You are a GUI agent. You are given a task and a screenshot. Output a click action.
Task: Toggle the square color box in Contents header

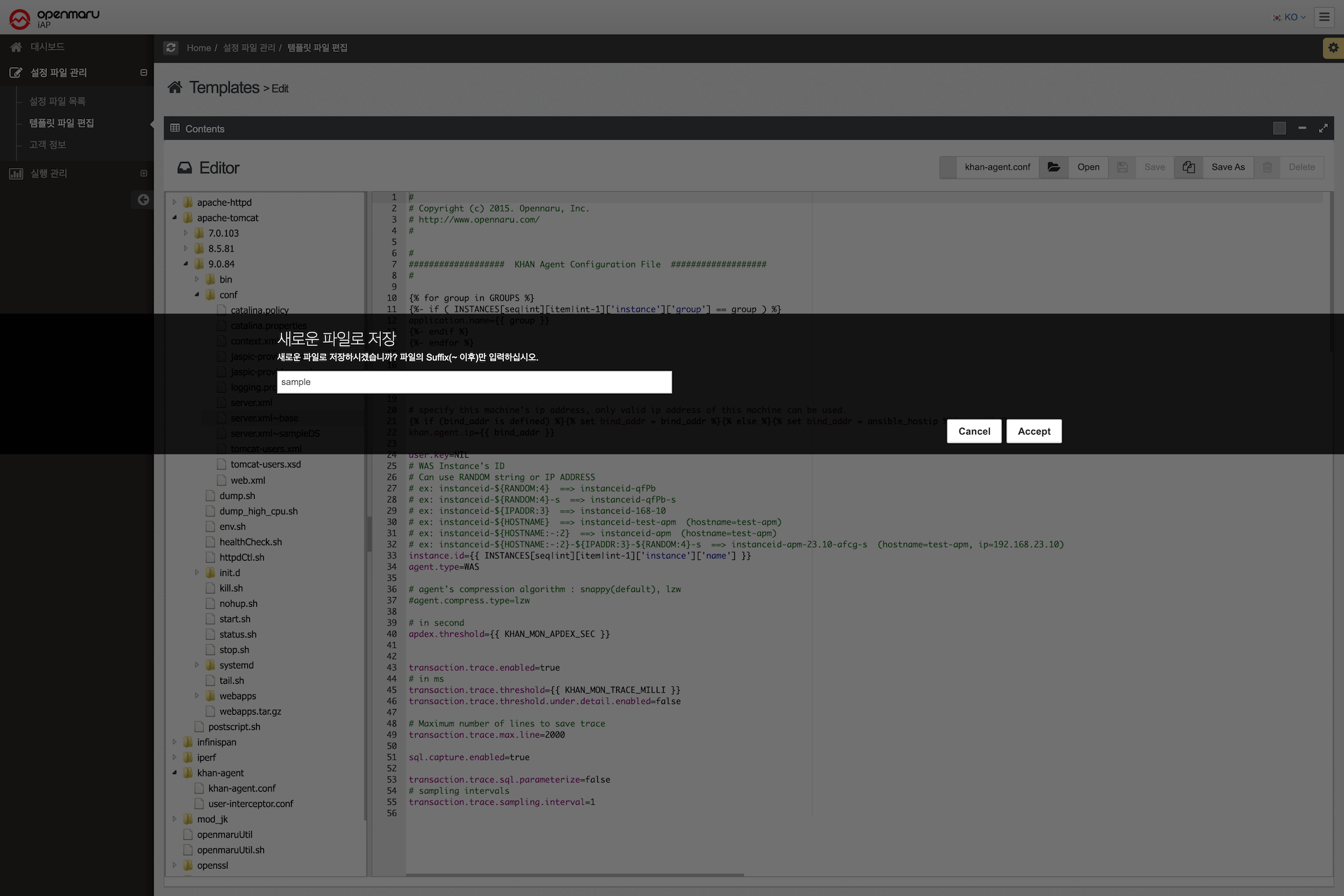click(1279, 128)
